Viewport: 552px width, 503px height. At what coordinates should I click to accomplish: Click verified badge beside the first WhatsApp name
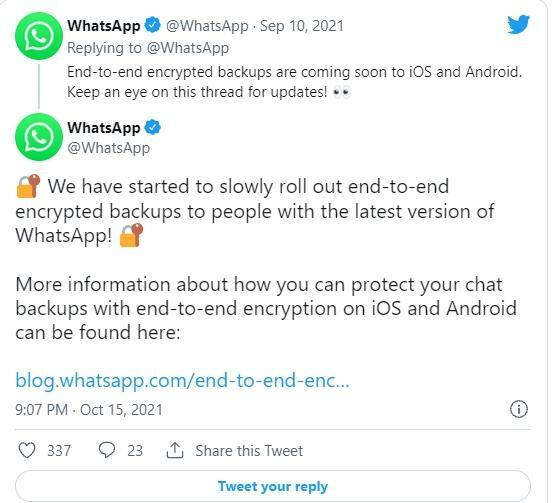point(153,25)
